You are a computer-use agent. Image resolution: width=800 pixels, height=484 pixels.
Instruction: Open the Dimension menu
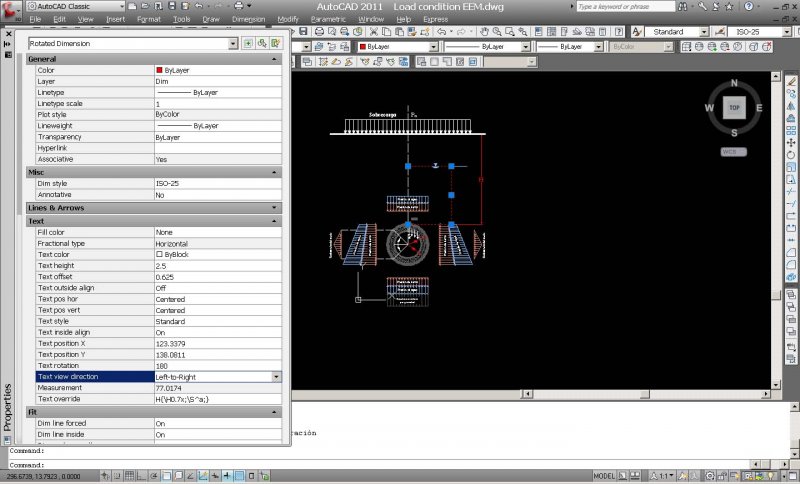248,19
